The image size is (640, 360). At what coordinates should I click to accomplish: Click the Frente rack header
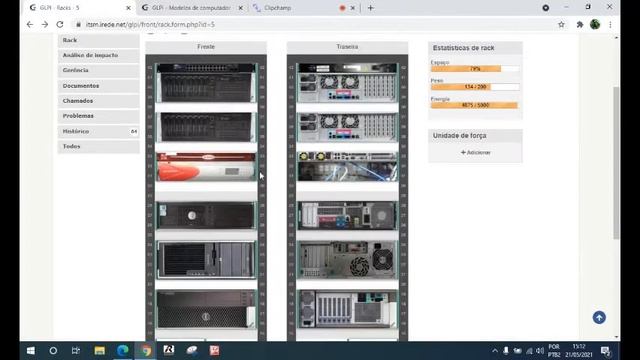206,47
